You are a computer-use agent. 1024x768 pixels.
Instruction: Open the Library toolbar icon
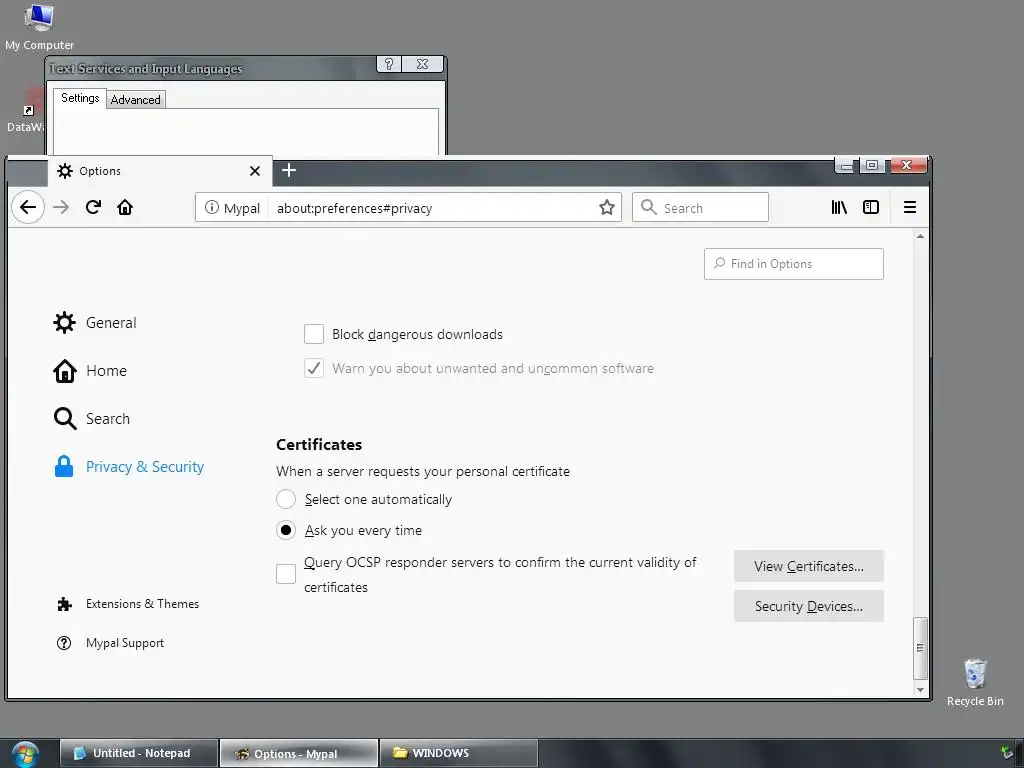(x=839, y=208)
